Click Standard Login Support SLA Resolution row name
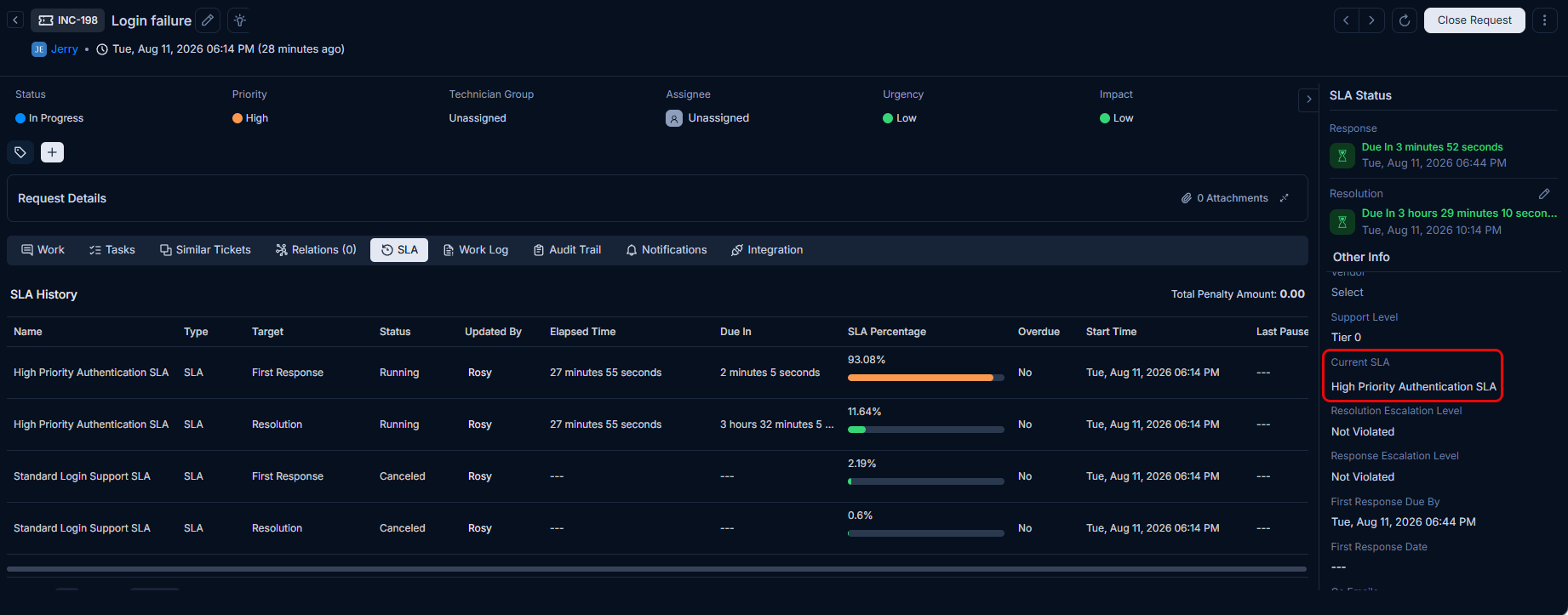Image resolution: width=1568 pixels, height=615 pixels. click(x=82, y=528)
